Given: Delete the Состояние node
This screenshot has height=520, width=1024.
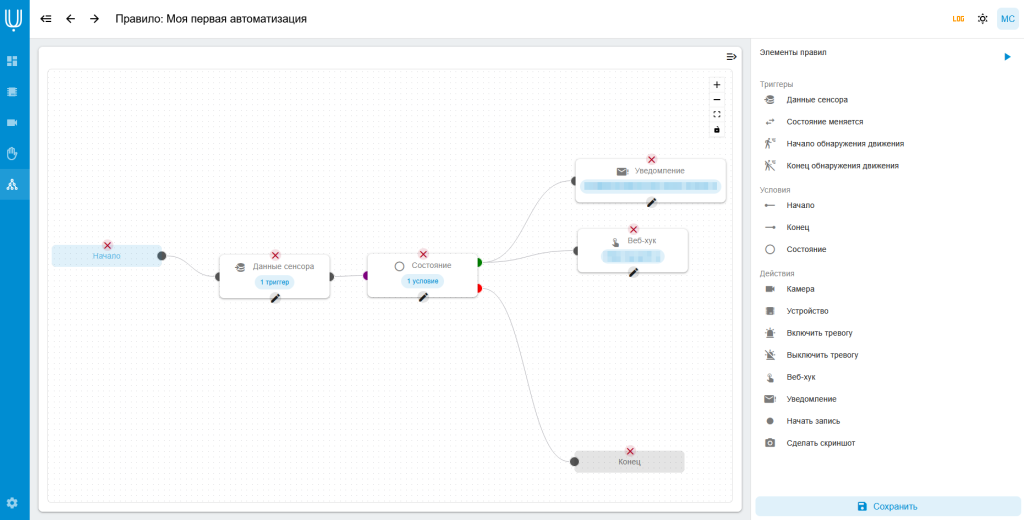Looking at the screenshot, I should click(423, 254).
